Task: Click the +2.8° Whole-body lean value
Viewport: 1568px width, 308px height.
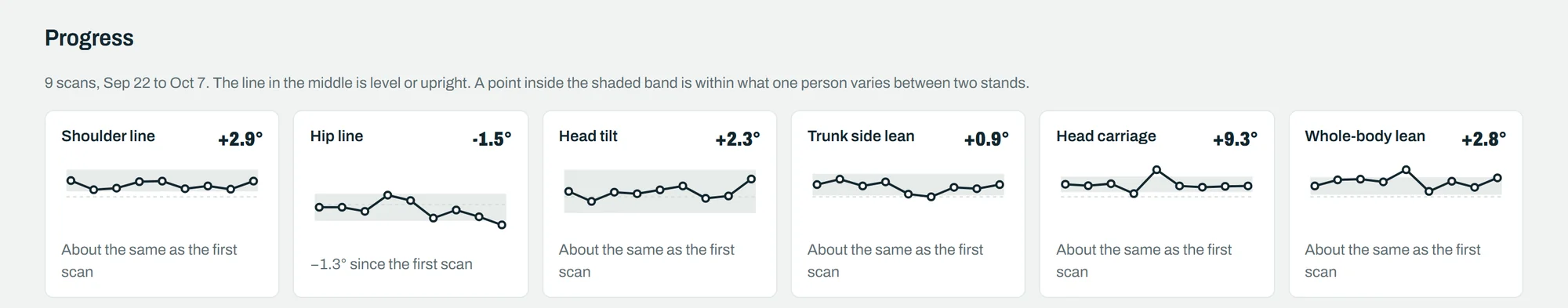Action: 1483,140
